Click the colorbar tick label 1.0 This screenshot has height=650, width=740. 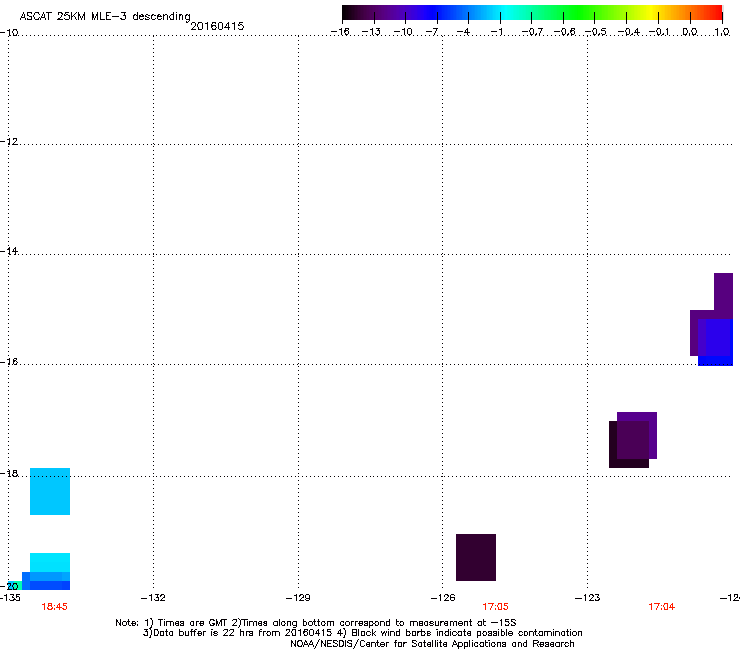point(722,32)
